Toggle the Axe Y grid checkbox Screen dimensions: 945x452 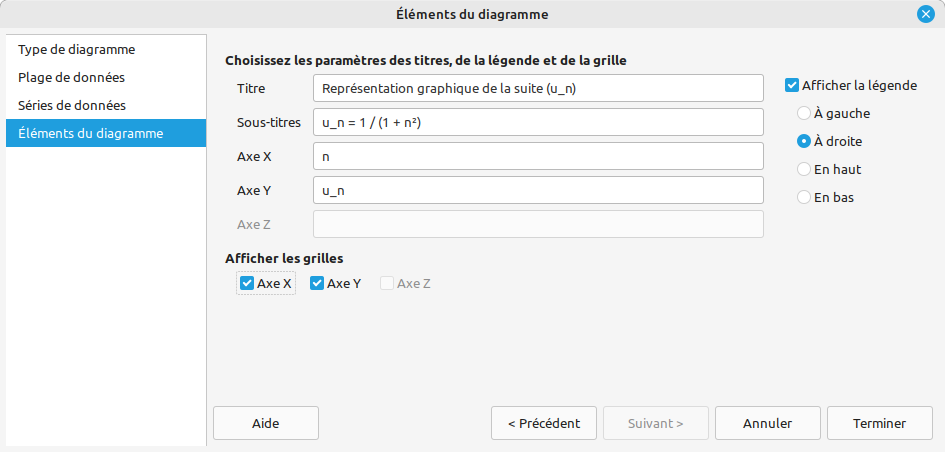(x=317, y=284)
